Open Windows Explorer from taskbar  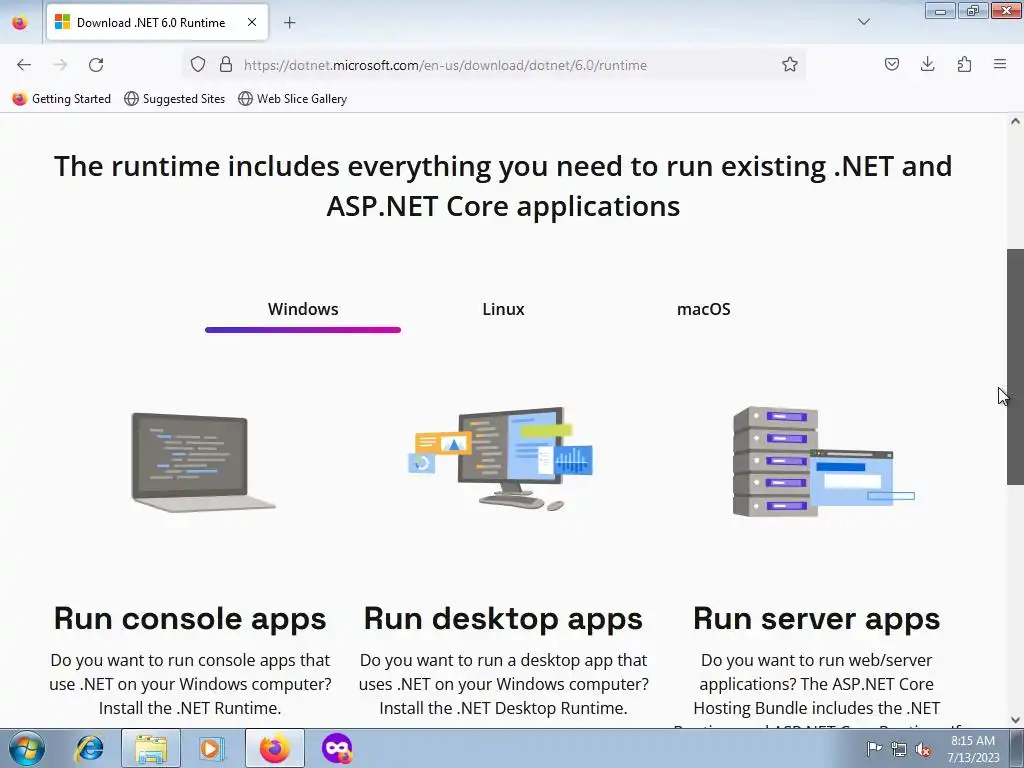(x=151, y=748)
